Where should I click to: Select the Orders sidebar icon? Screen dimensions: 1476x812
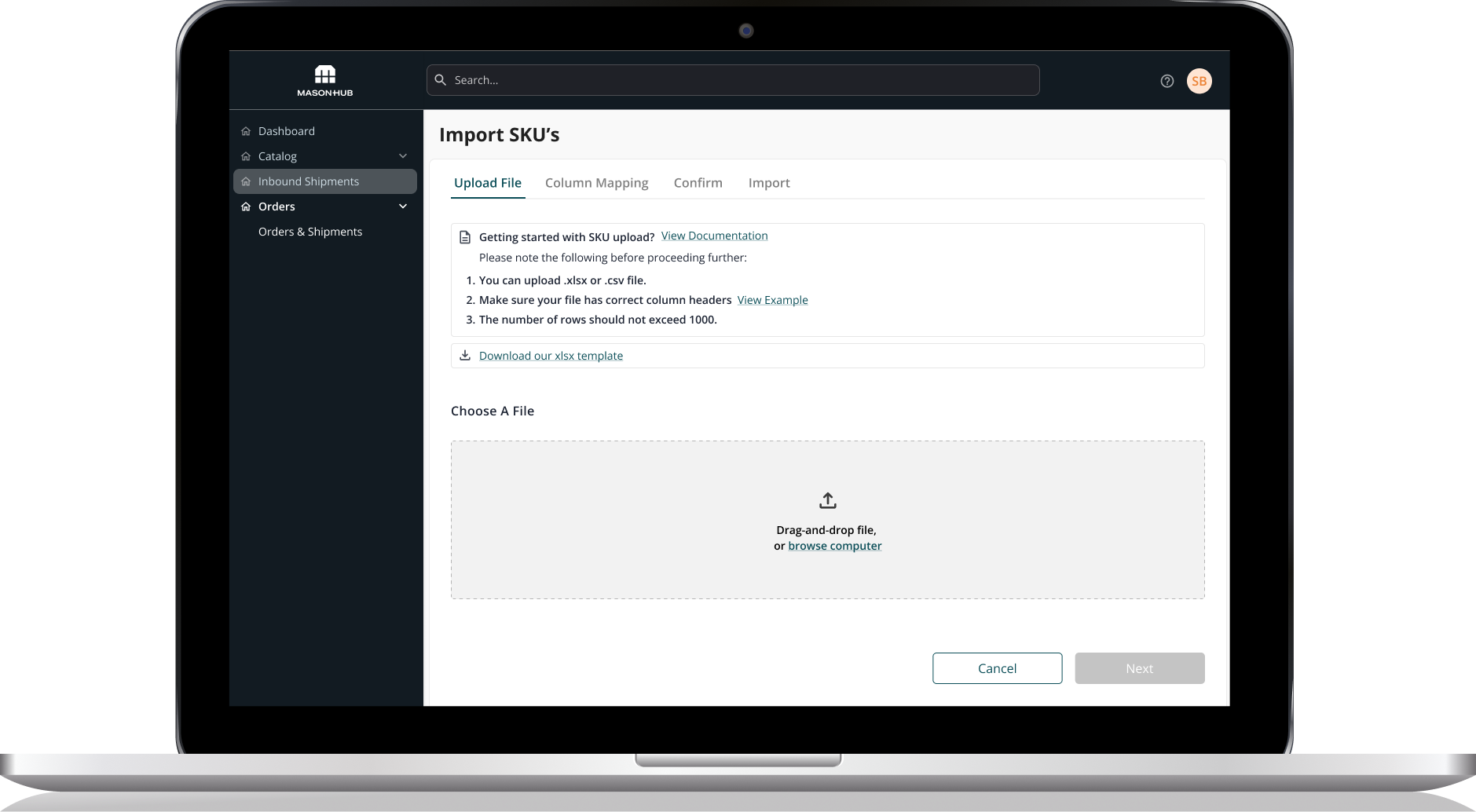tap(245, 206)
